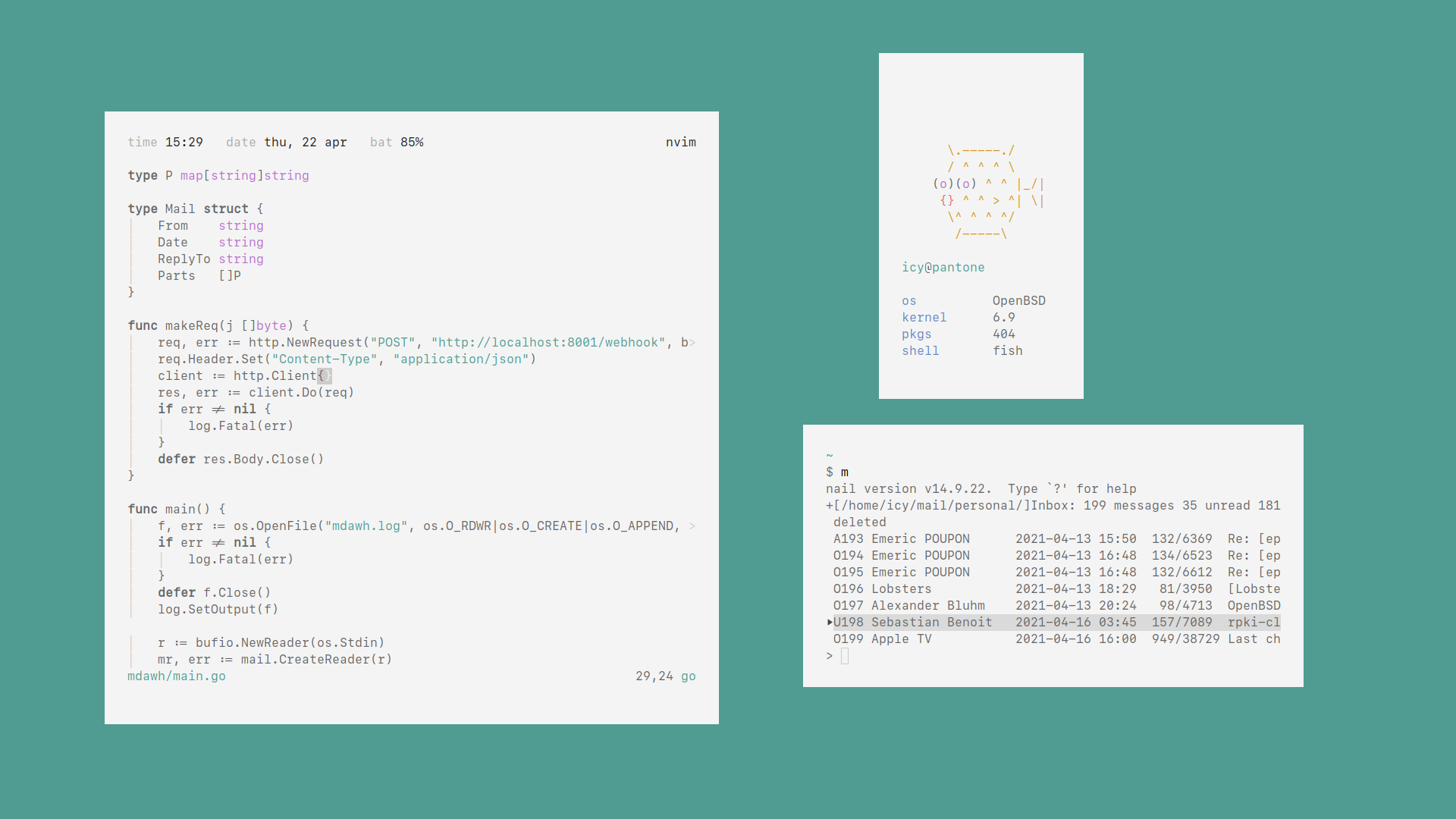The width and height of the screenshot is (1456, 819).
Task: Click the line overflow arrow on NewRequest line
Action: [x=692, y=343]
